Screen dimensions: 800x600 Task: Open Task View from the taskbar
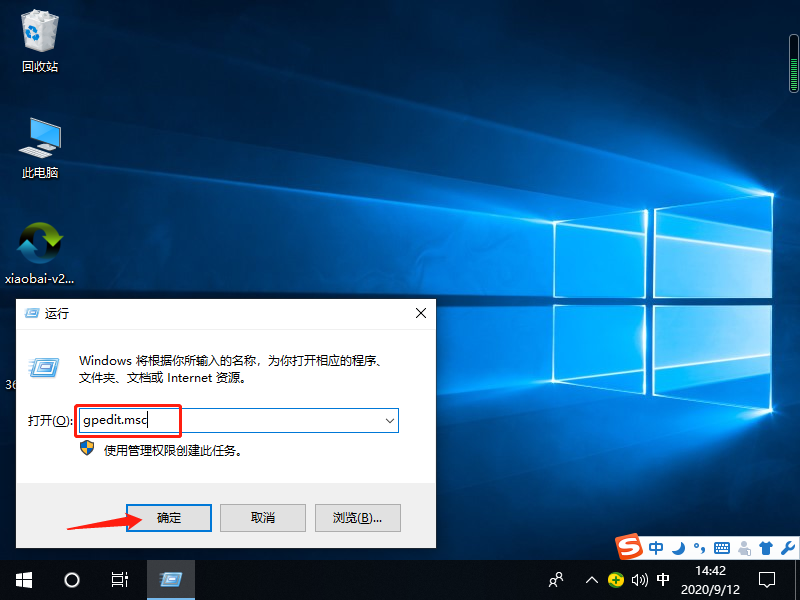119,580
